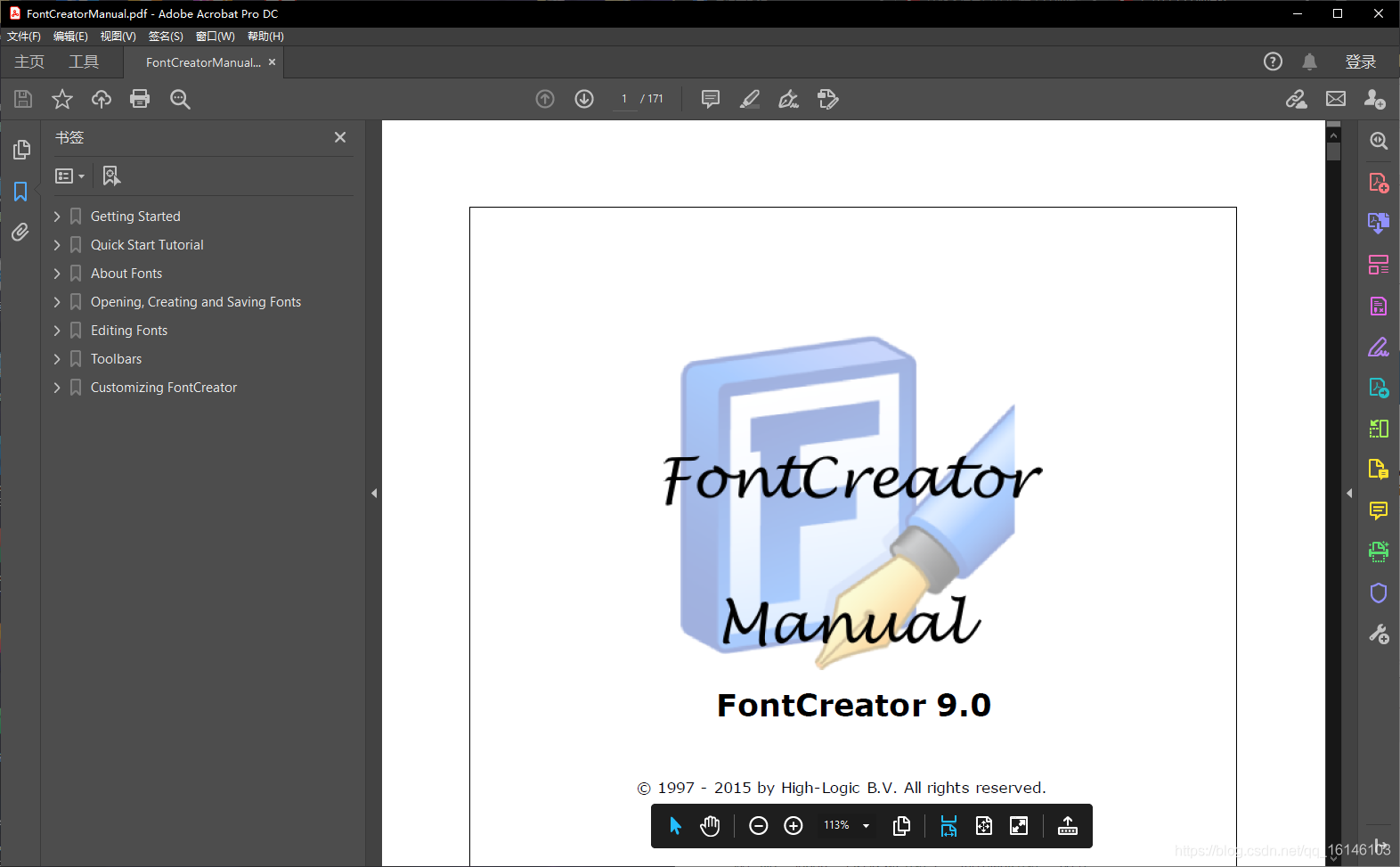Click the share with others person icon
The image size is (1400, 867).
point(1375,99)
